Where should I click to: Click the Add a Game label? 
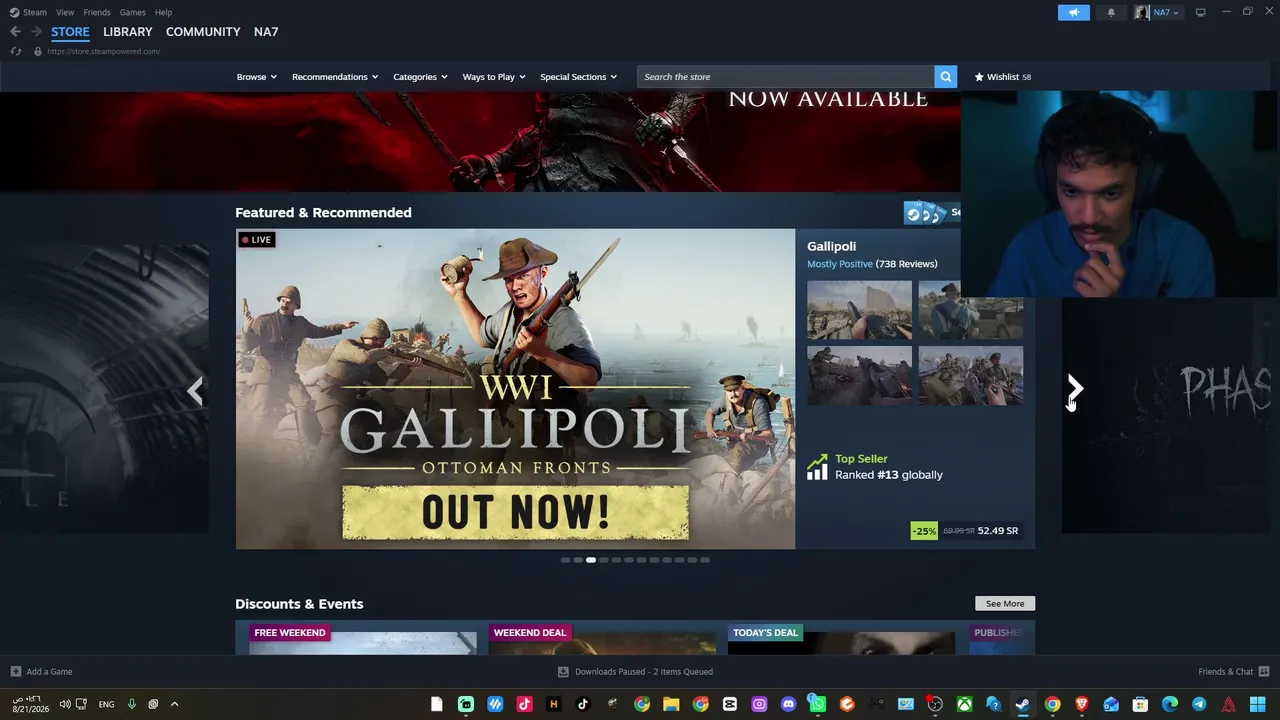[50, 672]
